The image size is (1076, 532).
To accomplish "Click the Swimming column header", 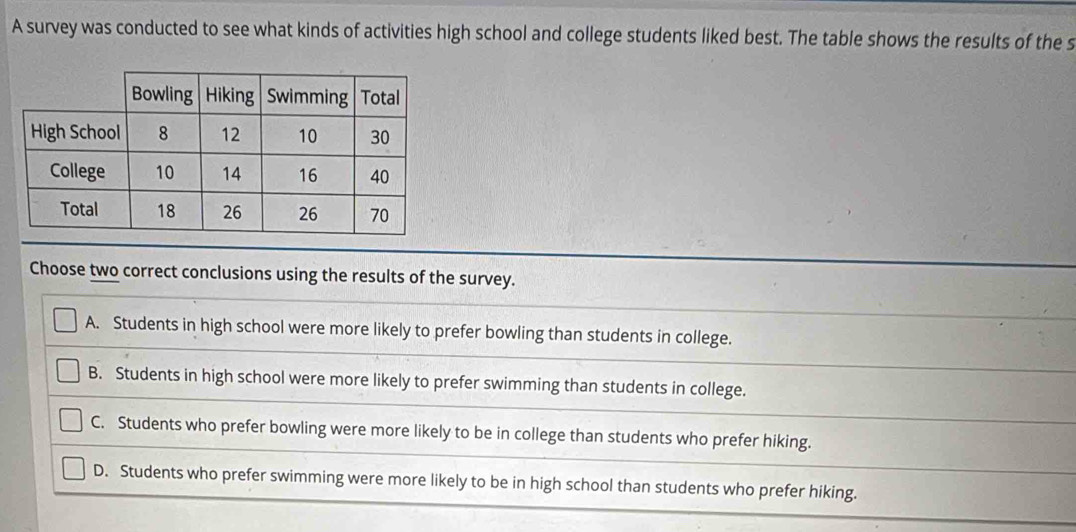I will pyautogui.click(x=307, y=97).
